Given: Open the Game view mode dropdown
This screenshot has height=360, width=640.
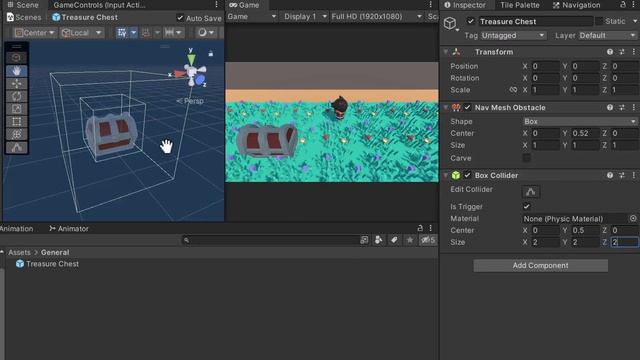Looking at the screenshot, I should [x=252, y=16].
